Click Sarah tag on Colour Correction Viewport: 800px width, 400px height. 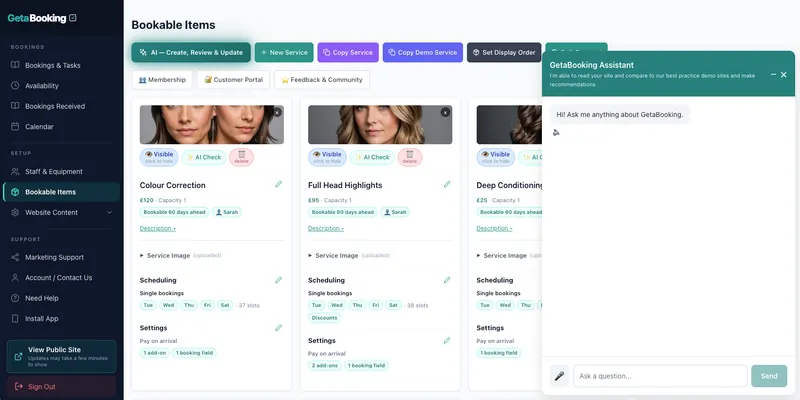coord(227,212)
